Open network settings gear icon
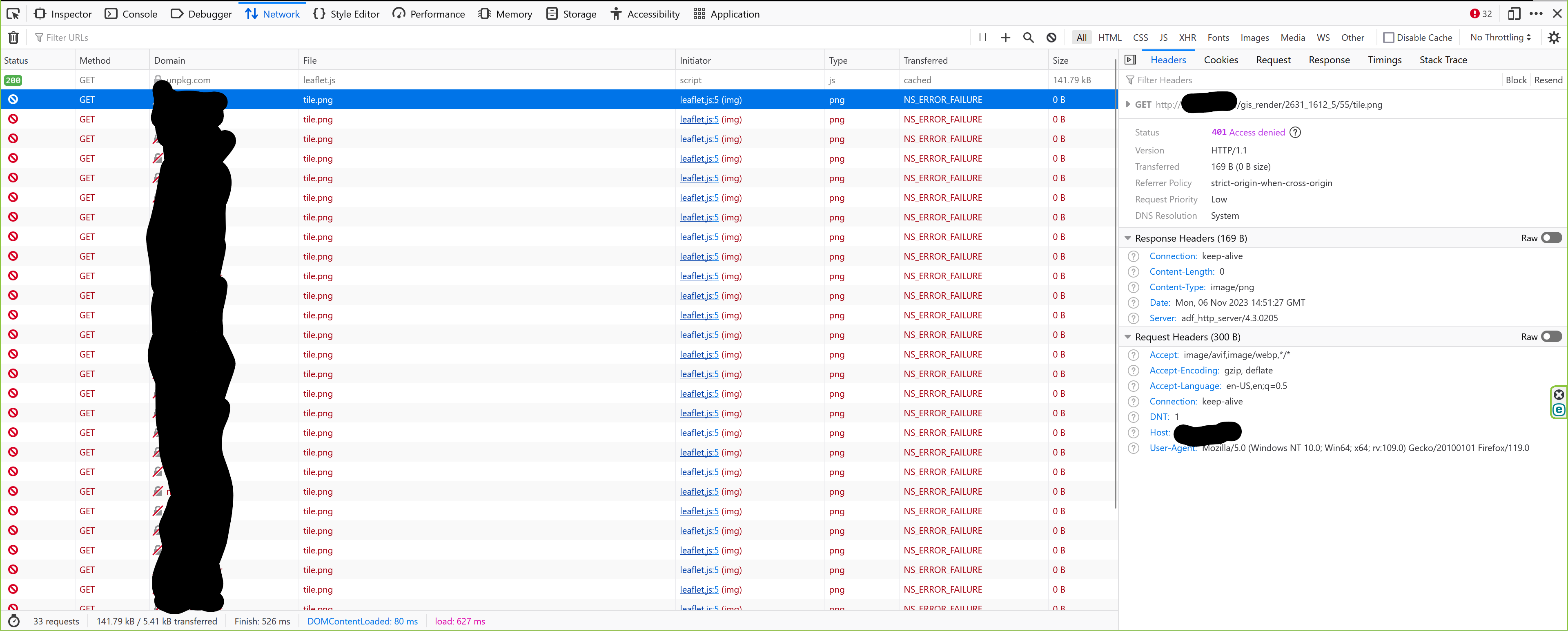 pyautogui.click(x=1553, y=38)
